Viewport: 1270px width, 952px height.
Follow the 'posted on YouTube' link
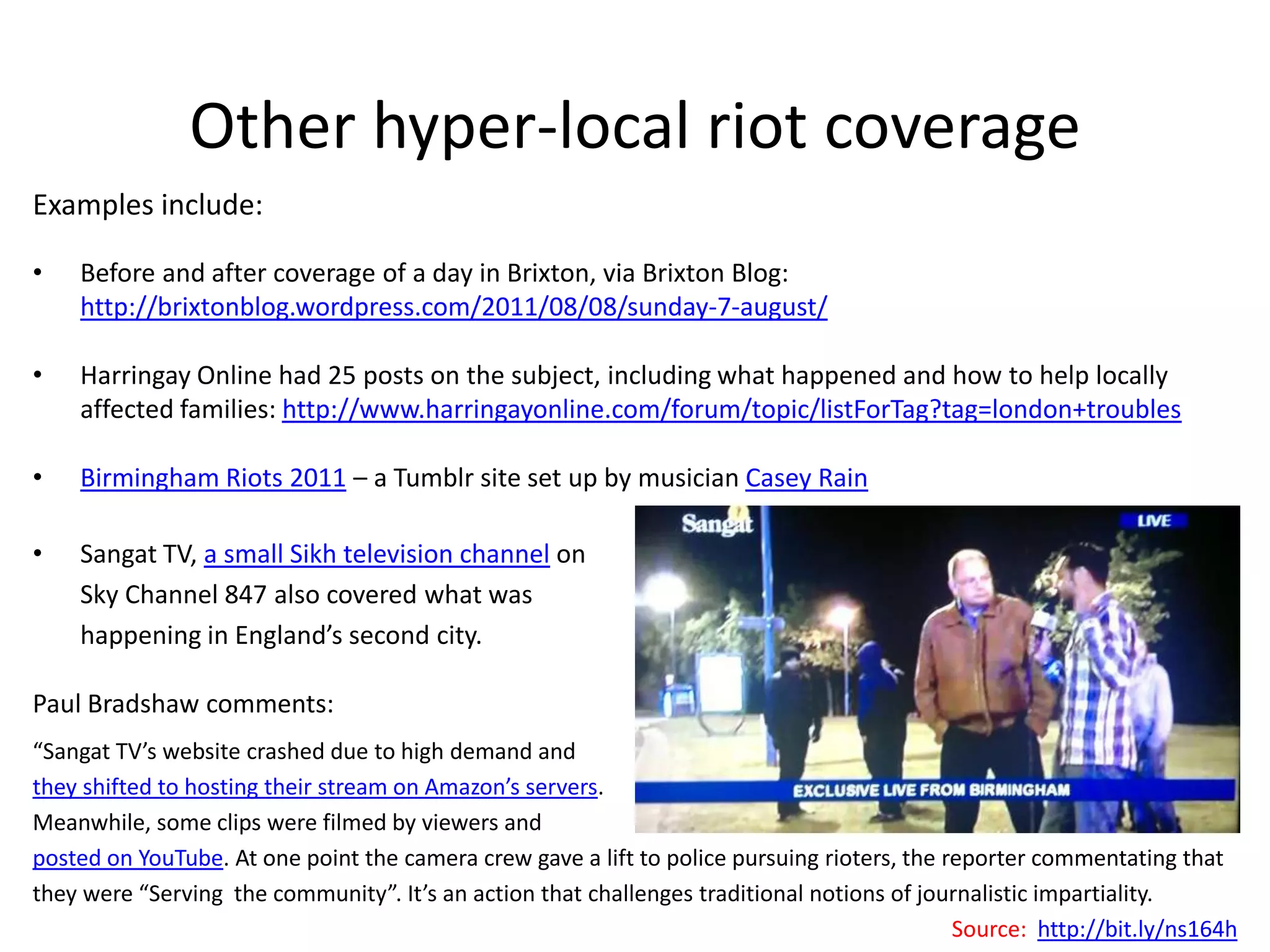tap(128, 858)
